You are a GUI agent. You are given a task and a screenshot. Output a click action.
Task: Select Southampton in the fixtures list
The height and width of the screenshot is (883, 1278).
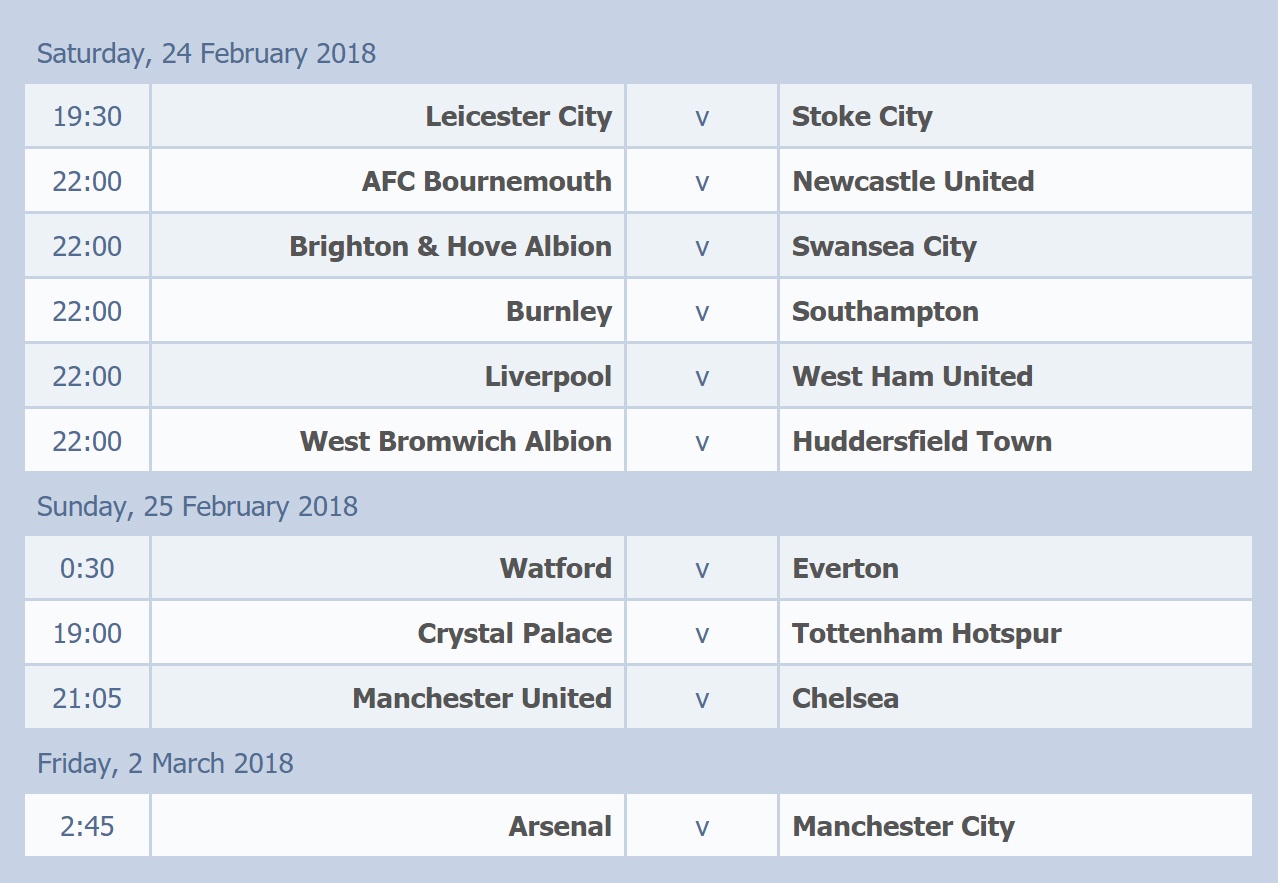pyautogui.click(x=885, y=311)
